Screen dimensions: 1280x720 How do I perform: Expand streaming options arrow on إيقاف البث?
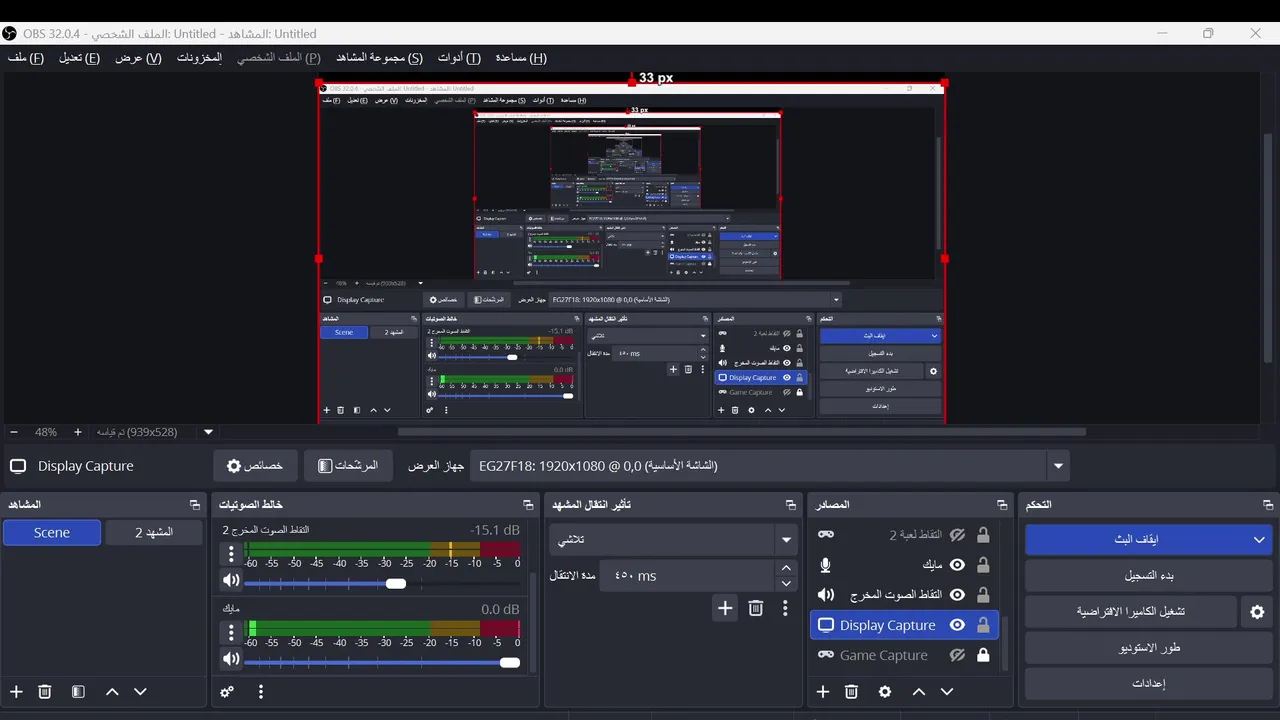point(1258,540)
